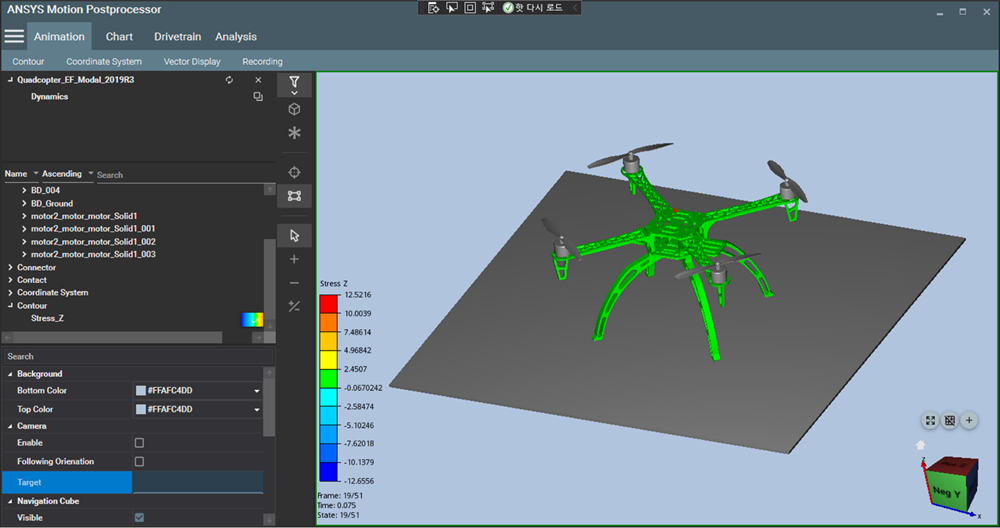Screen dimensions: 1000x528
Task: Click the Vector Display button
Action: coord(192,62)
